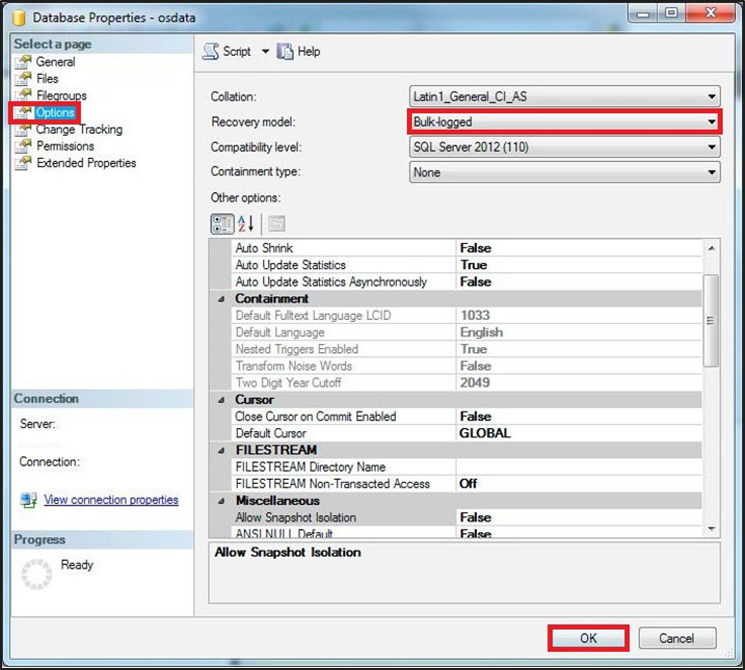
Task: Open the Script dropdown arrow
Action: 265,51
